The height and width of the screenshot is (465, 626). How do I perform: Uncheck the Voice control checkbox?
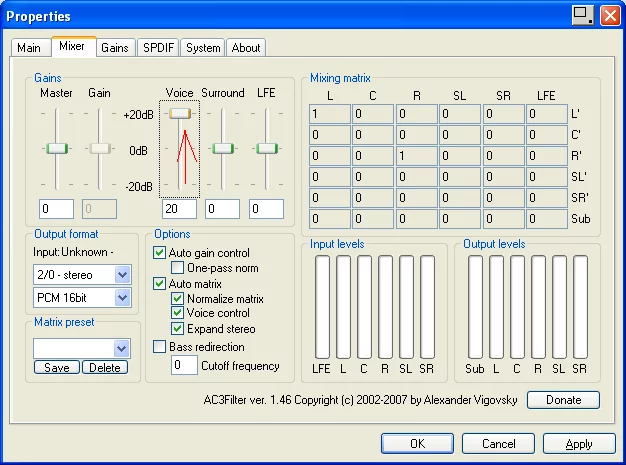click(178, 314)
